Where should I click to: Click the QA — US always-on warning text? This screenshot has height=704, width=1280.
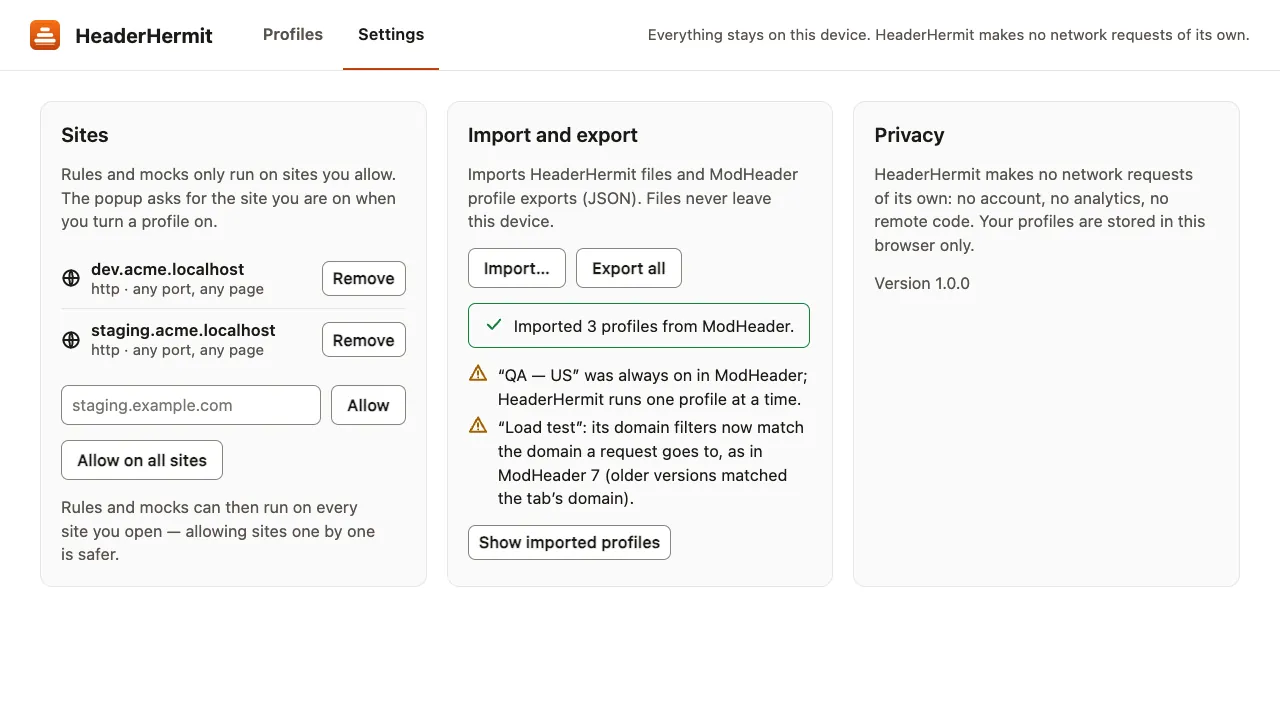pos(652,387)
